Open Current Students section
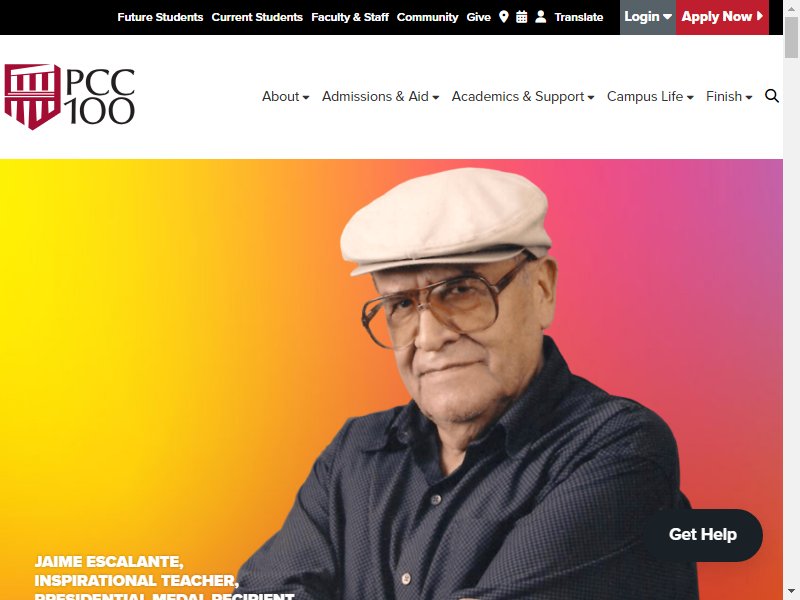The image size is (800, 600). click(257, 17)
